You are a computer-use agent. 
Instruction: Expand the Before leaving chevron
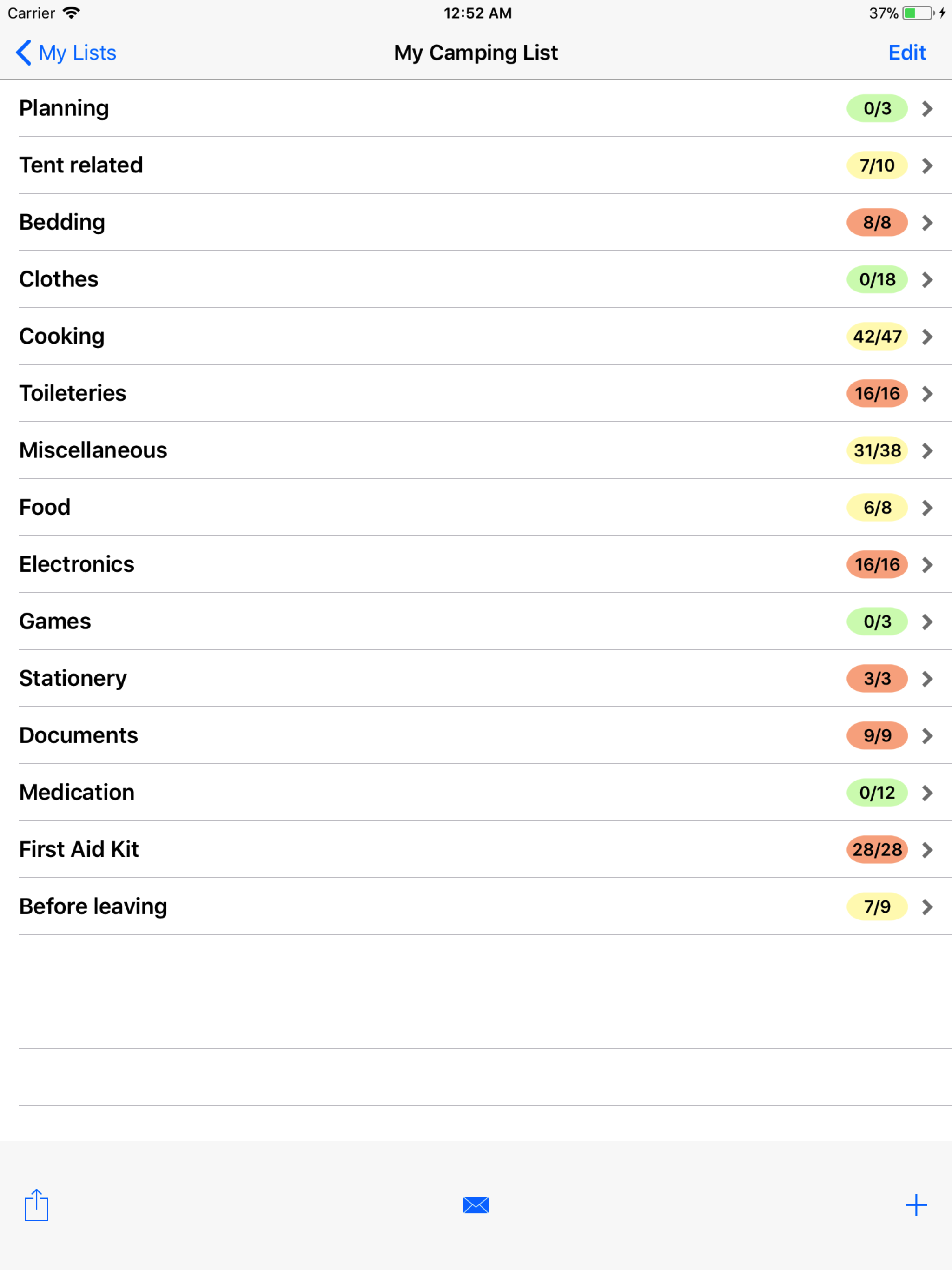tap(927, 907)
